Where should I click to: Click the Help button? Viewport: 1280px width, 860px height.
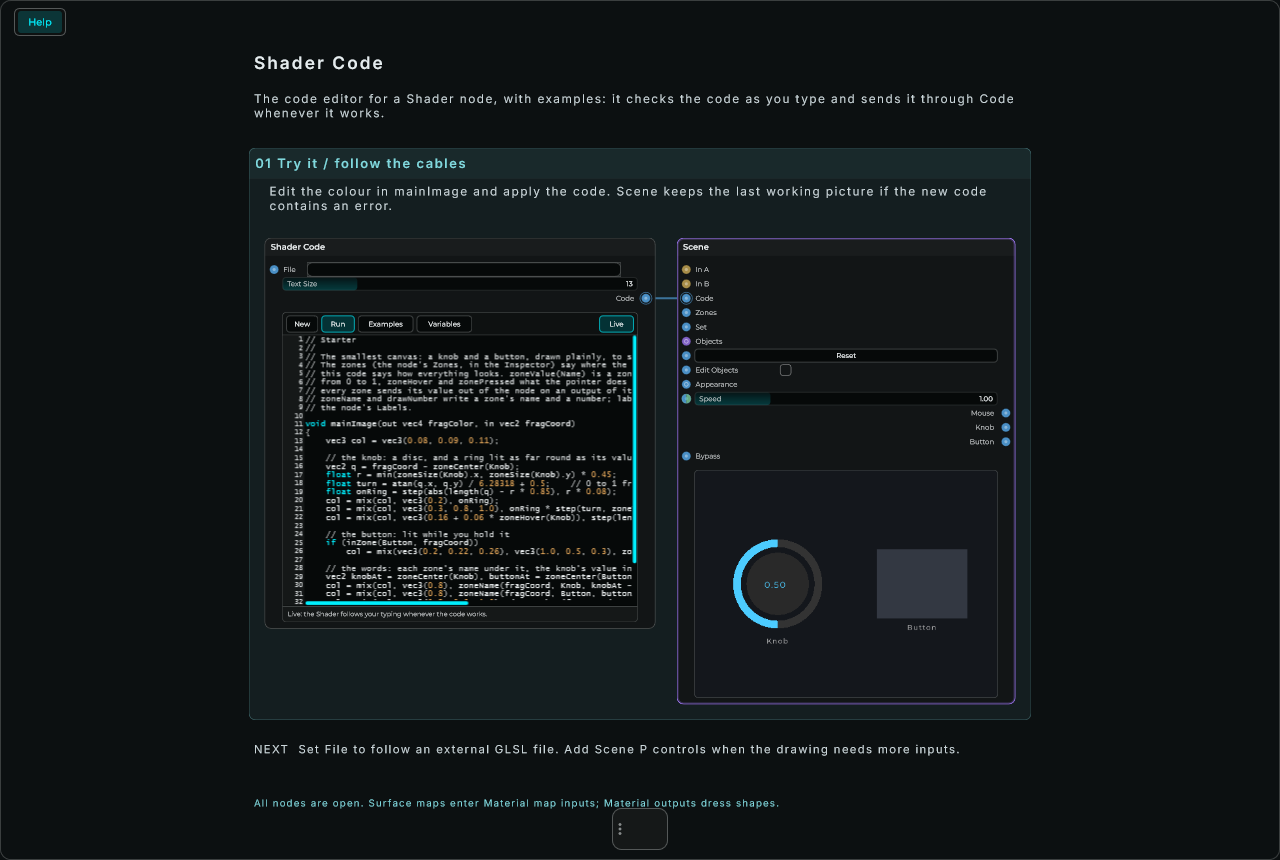(x=40, y=22)
